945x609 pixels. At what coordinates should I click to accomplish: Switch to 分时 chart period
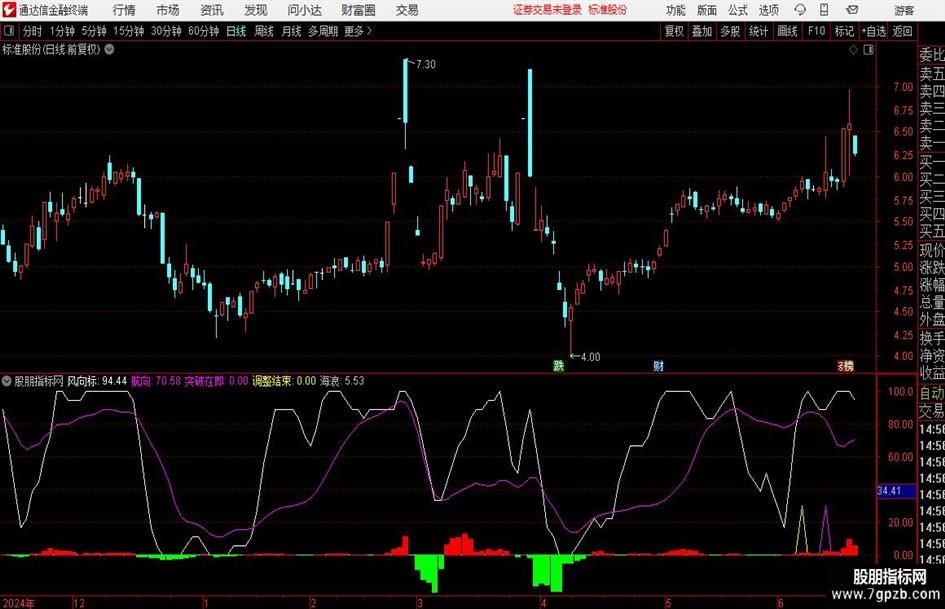point(32,31)
